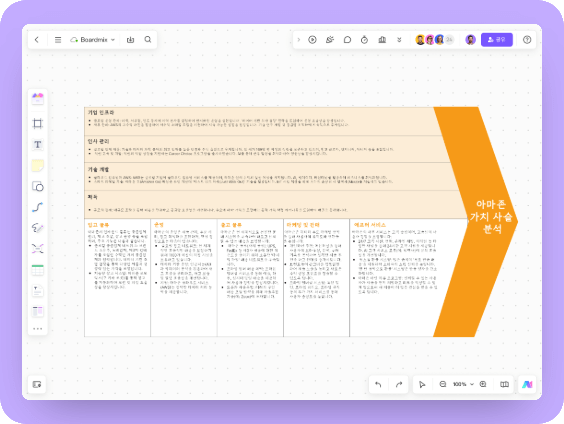Select the '기술 개발' heading text
This screenshot has width=564, height=424.
98,169
